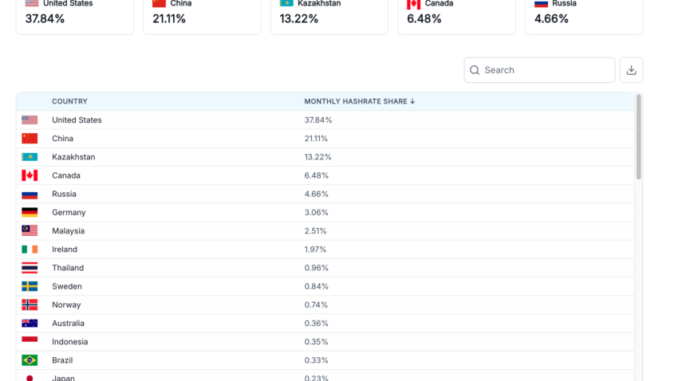Screen dimensions: 678x381
Task: Click the Canada flag in table row
Action: tap(29, 175)
